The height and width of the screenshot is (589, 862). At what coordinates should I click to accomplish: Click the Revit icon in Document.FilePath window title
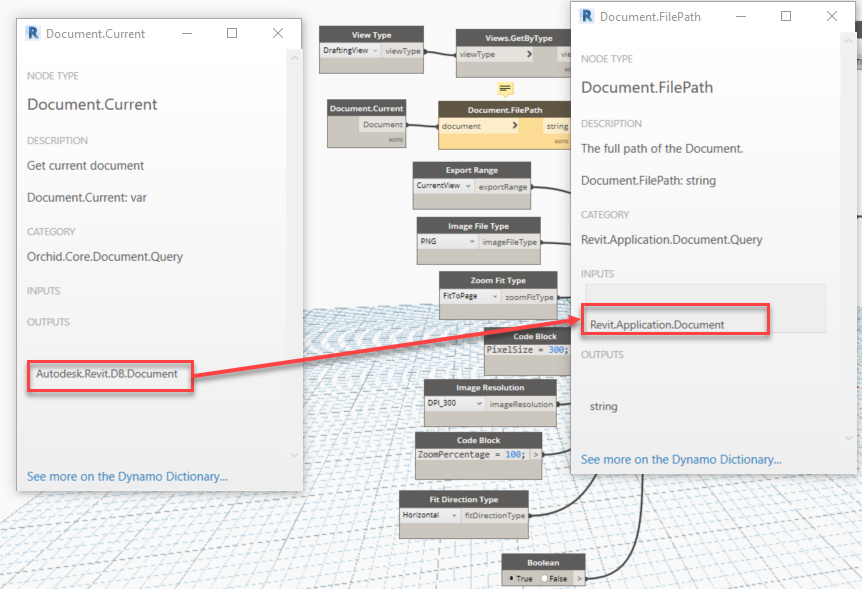point(587,16)
